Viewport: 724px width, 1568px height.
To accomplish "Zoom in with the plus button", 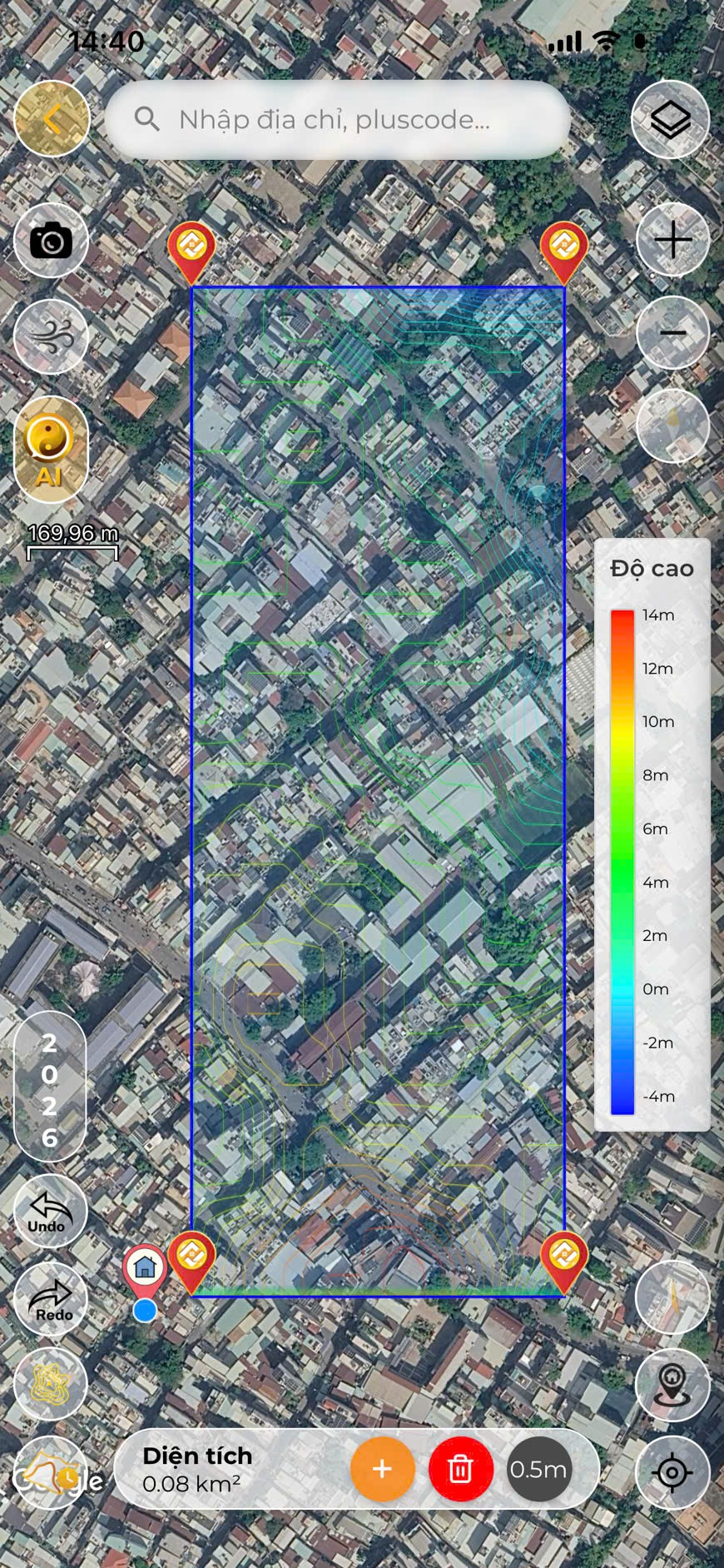I will (672, 241).
